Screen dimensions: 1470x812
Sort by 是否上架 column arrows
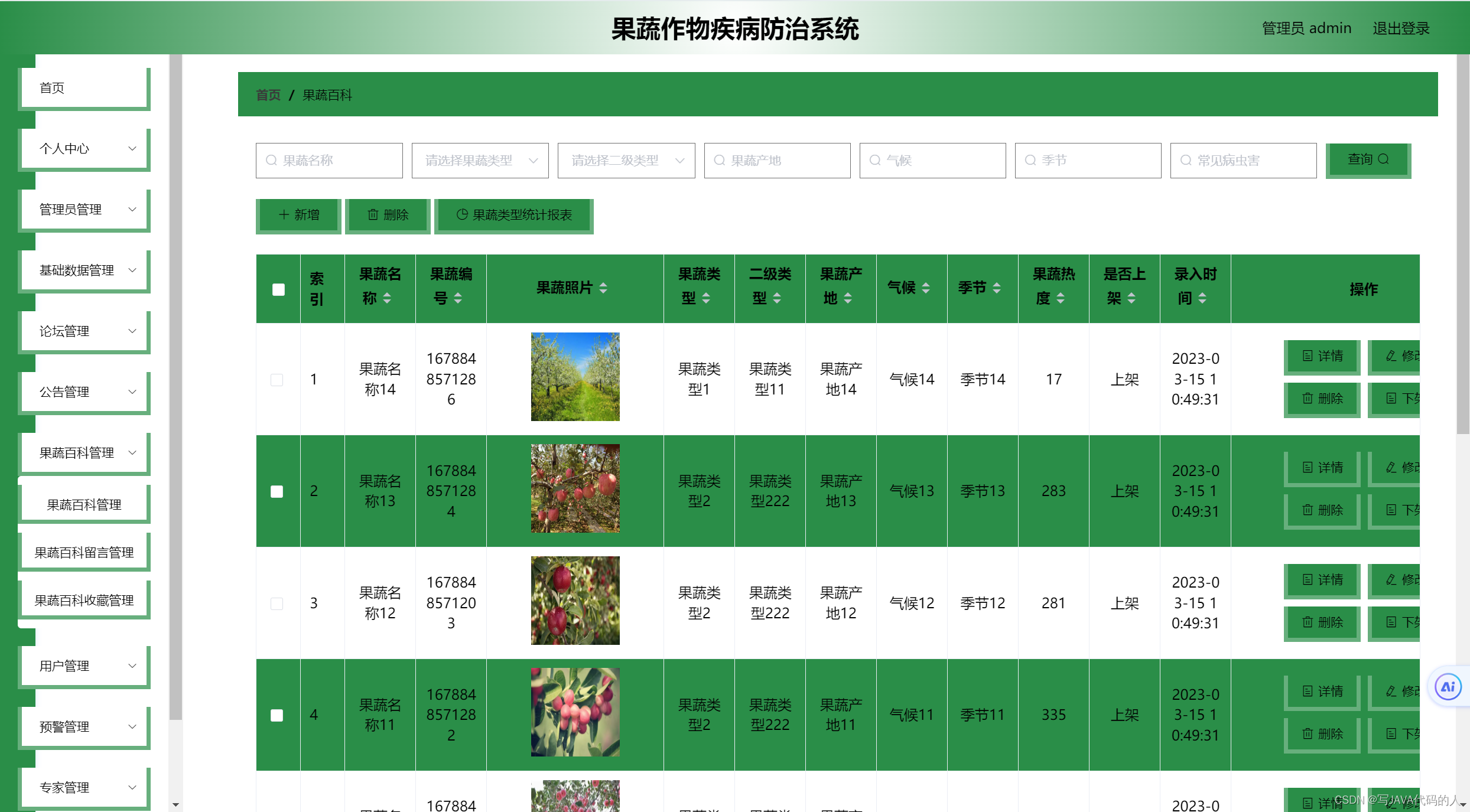[1131, 298]
